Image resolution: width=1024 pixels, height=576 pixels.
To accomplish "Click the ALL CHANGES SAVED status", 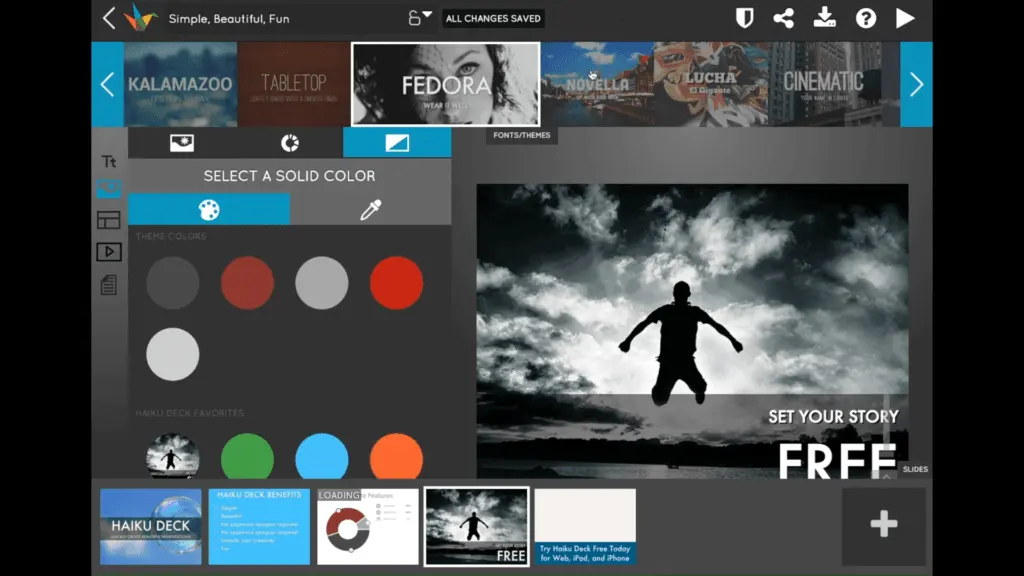I will click(x=493, y=18).
